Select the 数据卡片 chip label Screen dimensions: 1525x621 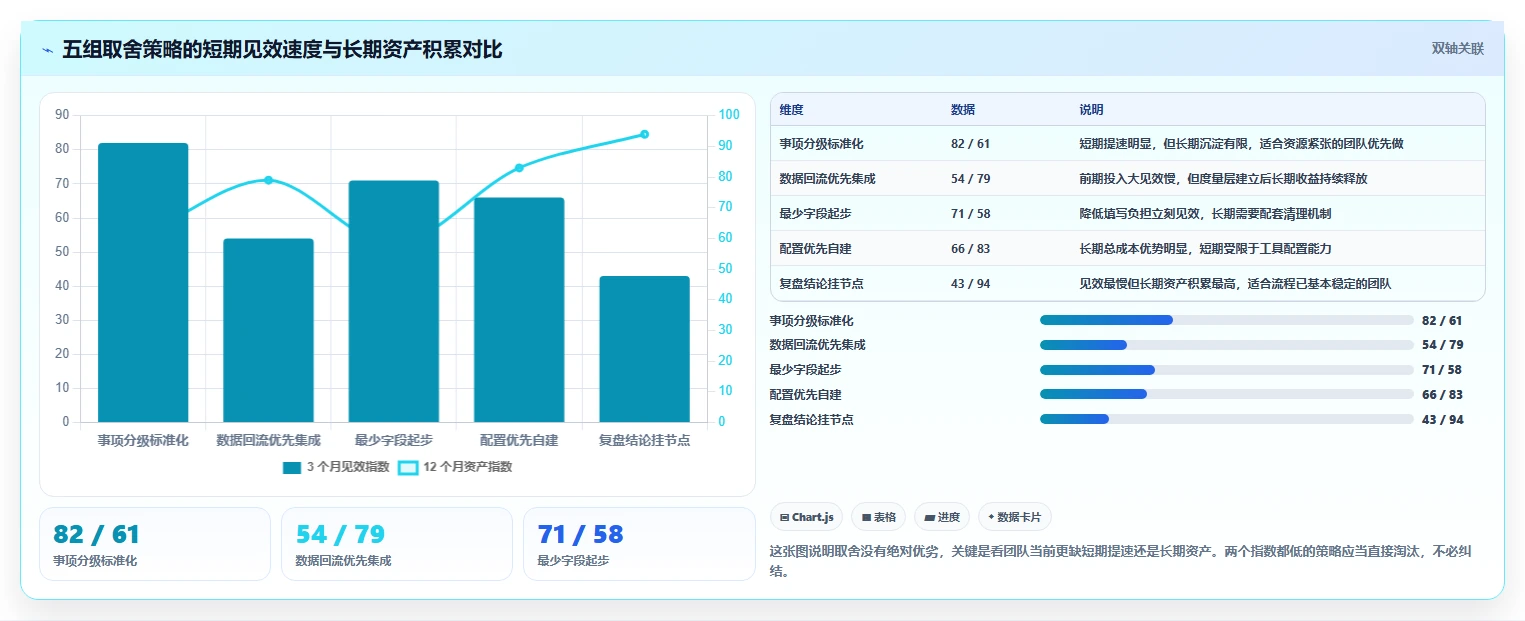pos(1019,517)
